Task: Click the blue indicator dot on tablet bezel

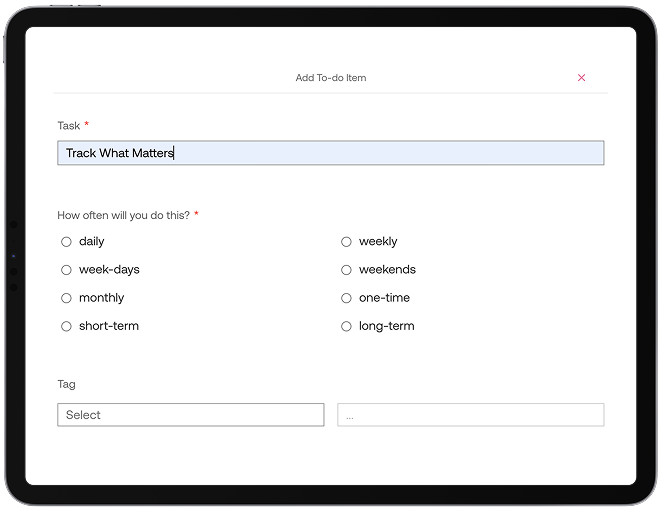Action: 13,257
